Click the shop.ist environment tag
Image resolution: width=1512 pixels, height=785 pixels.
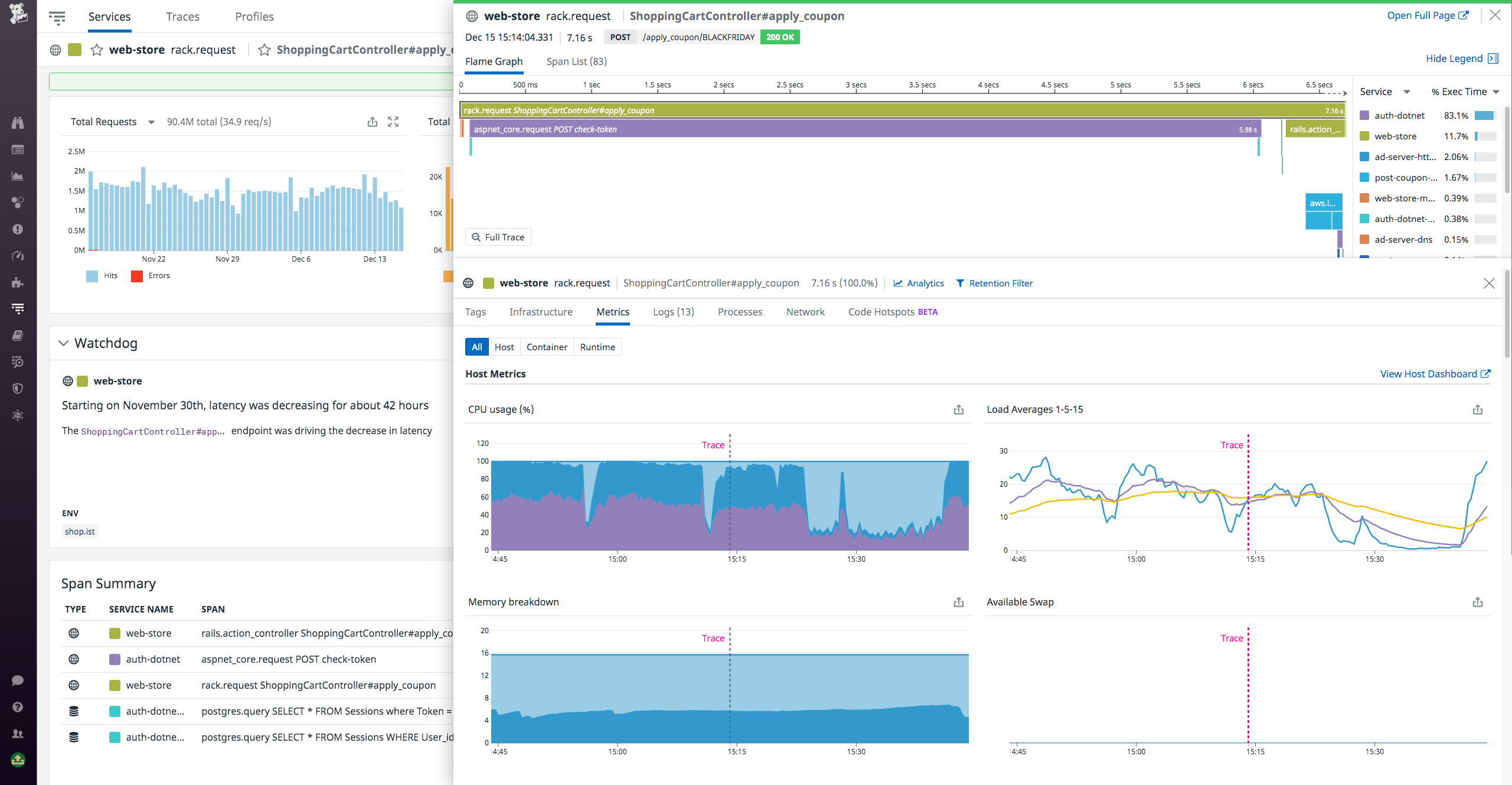(79, 531)
